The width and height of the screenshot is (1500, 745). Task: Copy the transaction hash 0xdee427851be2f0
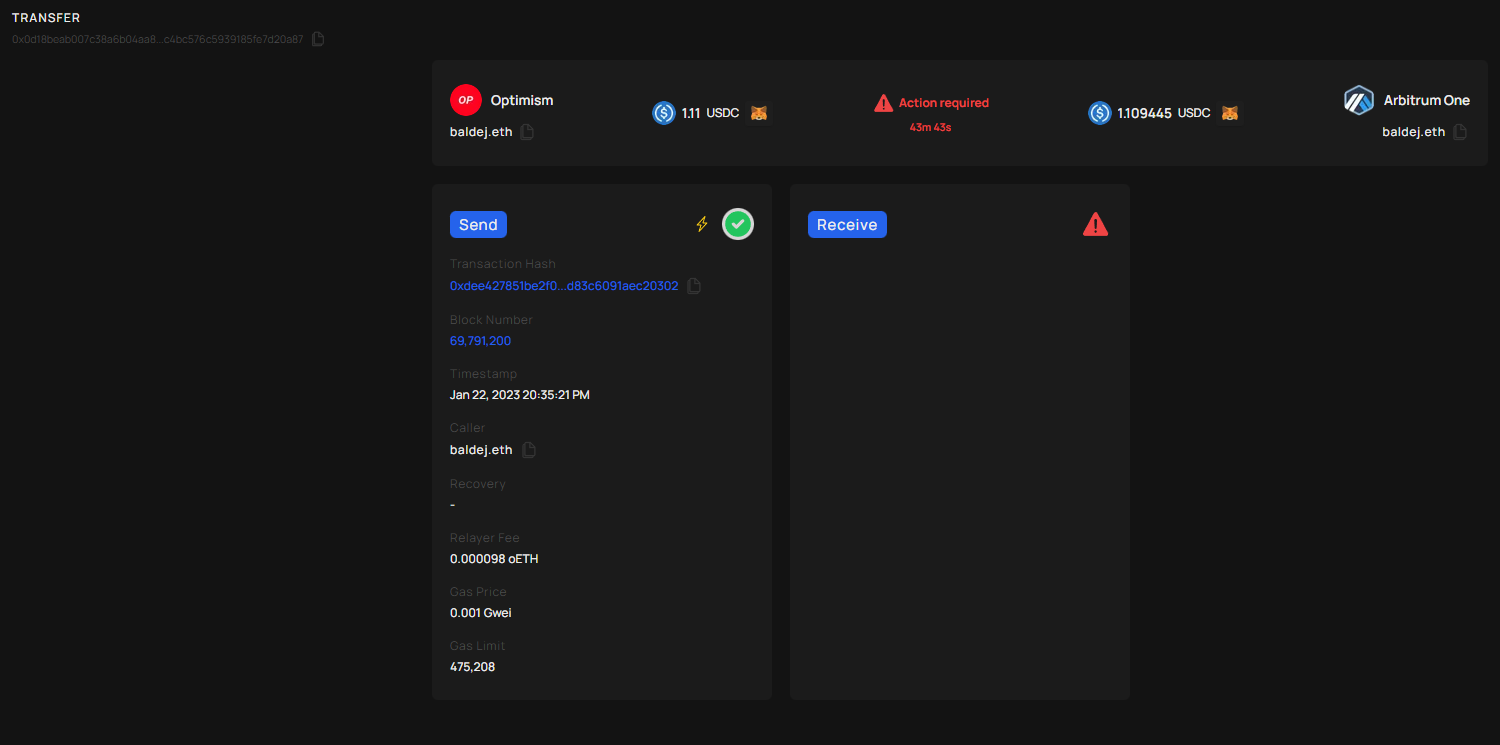point(694,285)
